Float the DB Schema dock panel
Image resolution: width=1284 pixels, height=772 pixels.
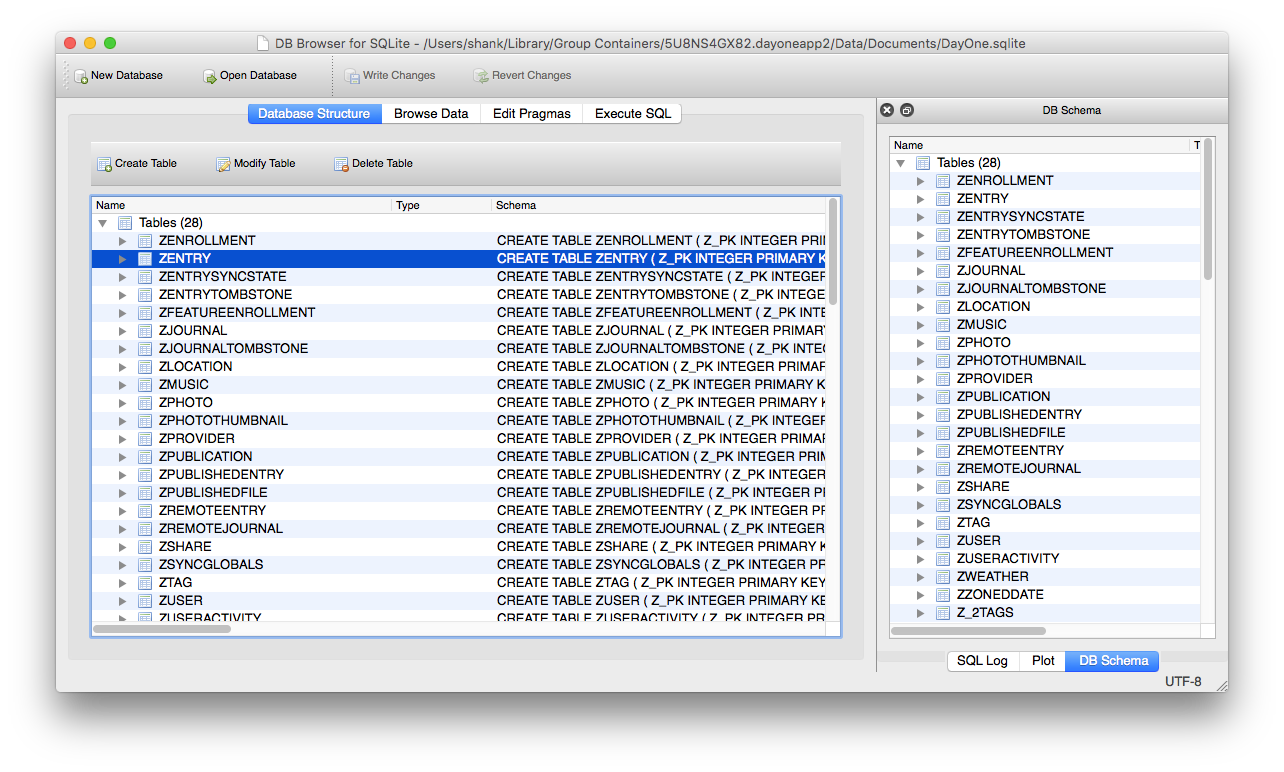(x=907, y=110)
